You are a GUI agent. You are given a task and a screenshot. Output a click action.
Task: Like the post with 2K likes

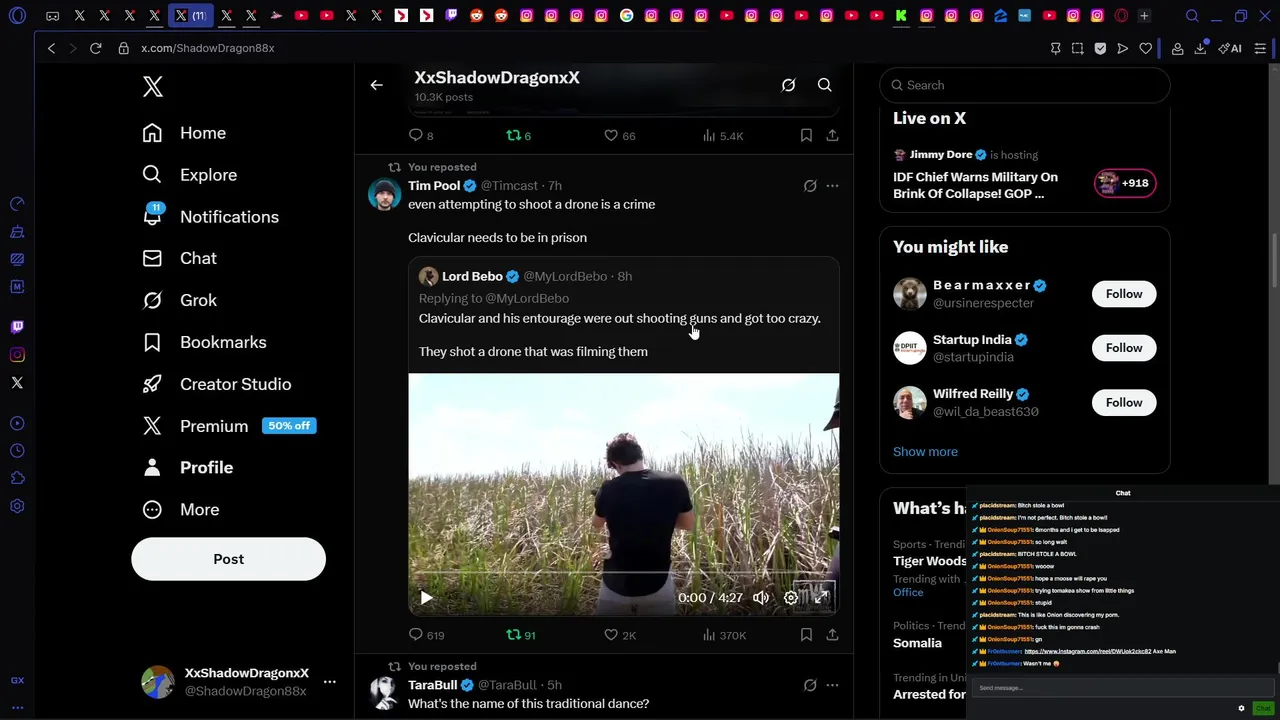(620, 635)
